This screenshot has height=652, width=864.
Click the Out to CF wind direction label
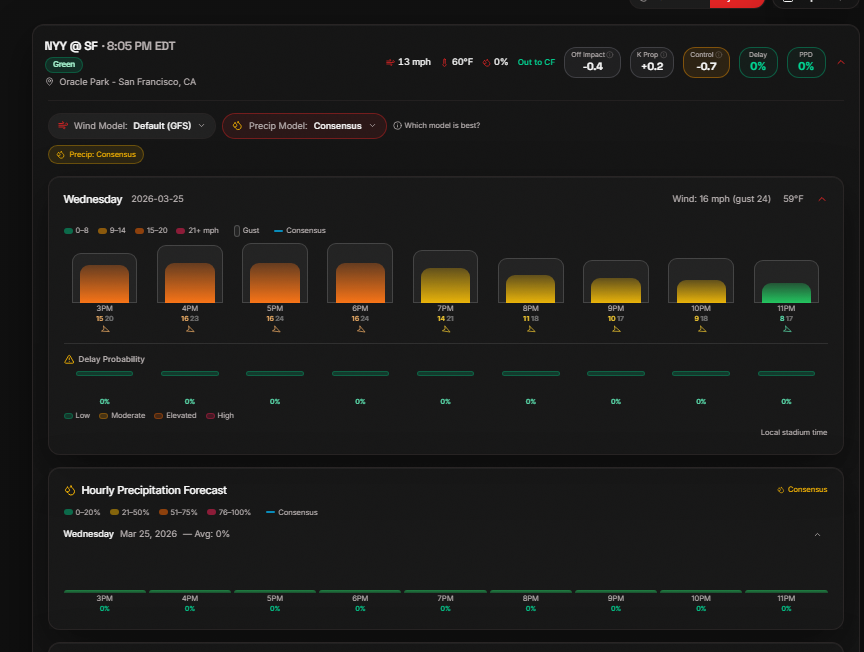coord(536,62)
